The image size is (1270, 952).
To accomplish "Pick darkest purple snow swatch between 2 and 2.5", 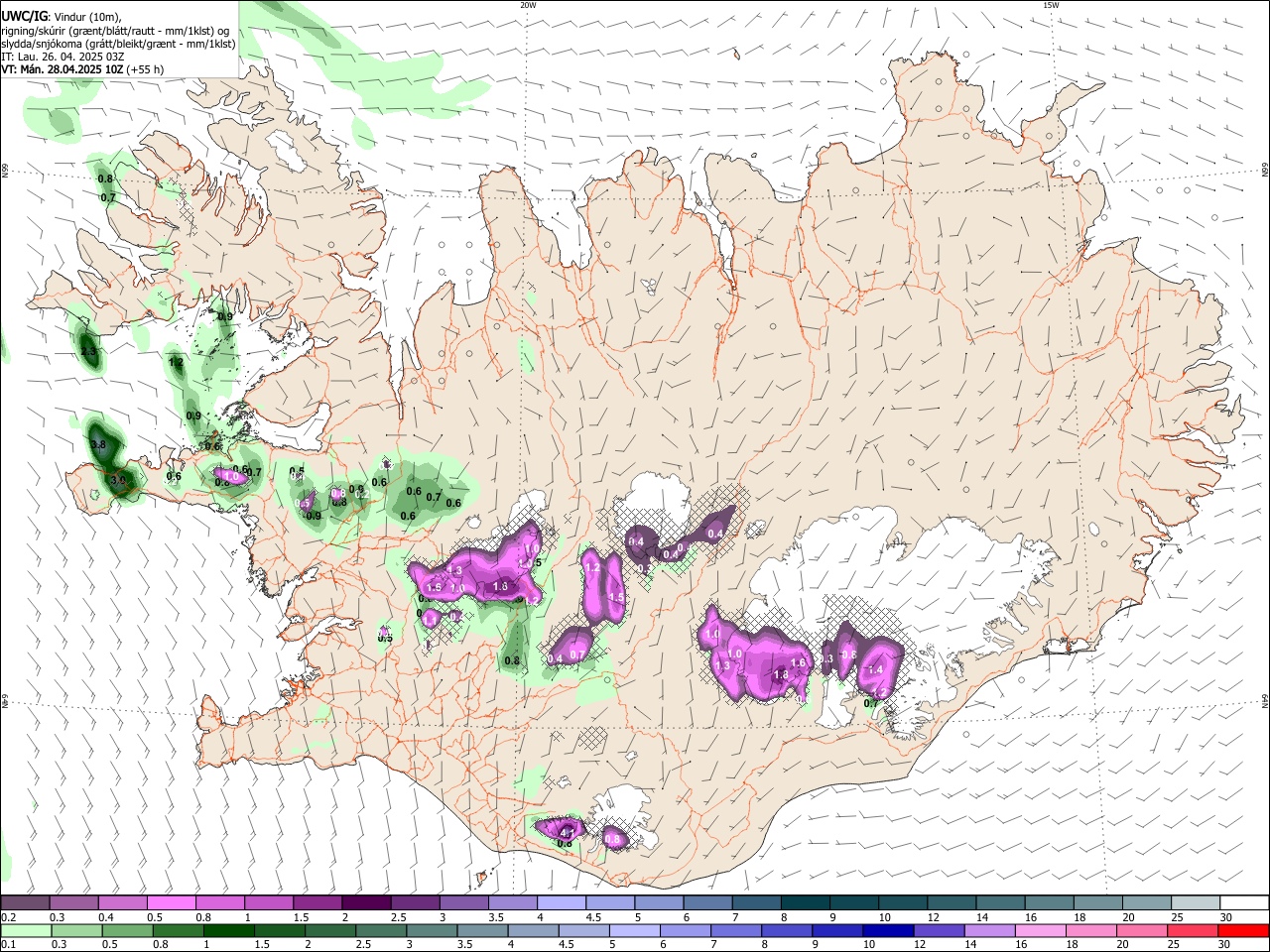I will tap(366, 903).
